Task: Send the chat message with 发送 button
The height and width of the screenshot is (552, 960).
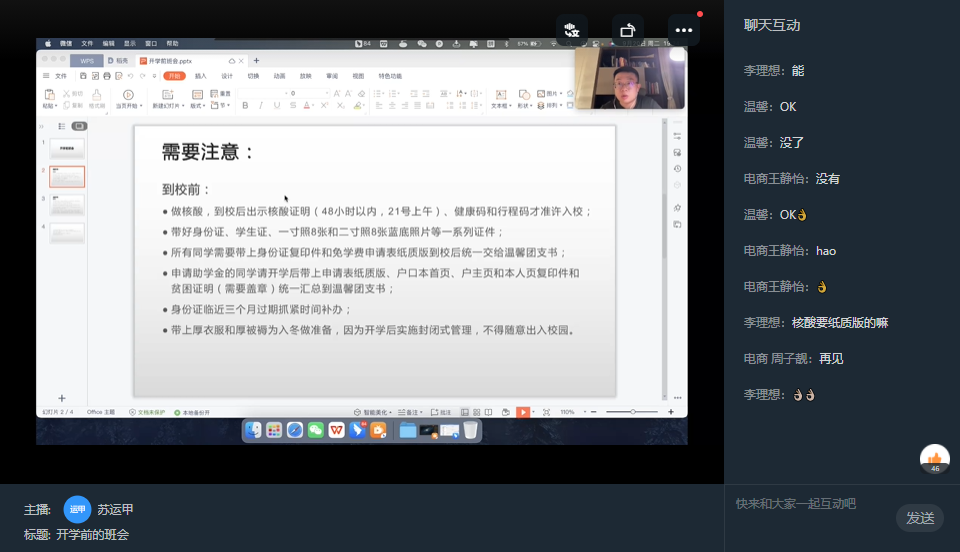Action: point(920,518)
